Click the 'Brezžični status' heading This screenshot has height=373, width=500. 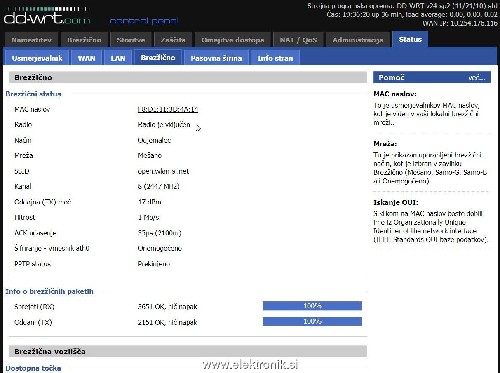tap(33, 94)
